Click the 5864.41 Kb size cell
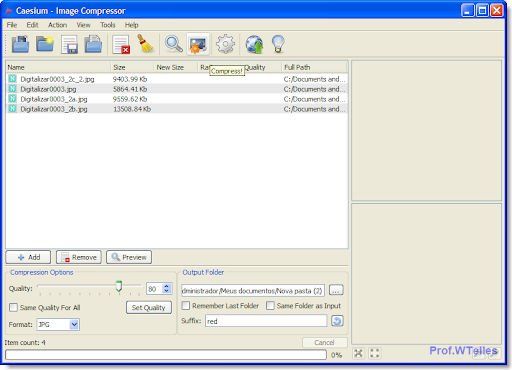The image size is (512, 370). coord(130,89)
